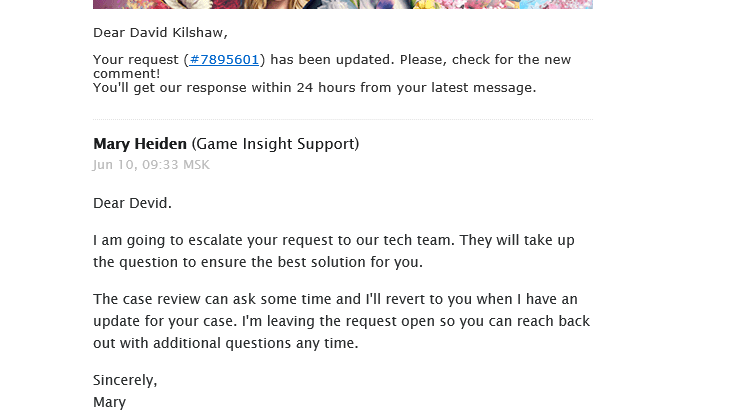Click the Jun 10, 09:33 MSK timestamp
Image resolution: width=743 pixels, height=418 pixels.
151,165
